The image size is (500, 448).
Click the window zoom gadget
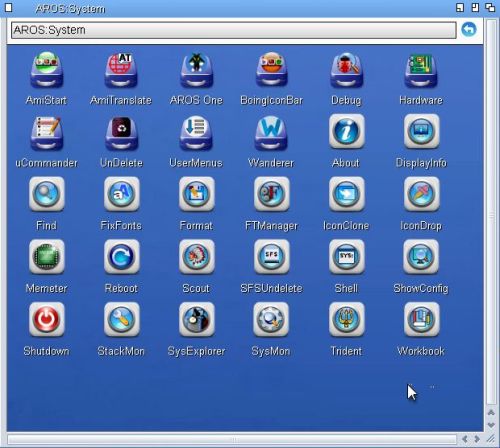click(x=475, y=8)
